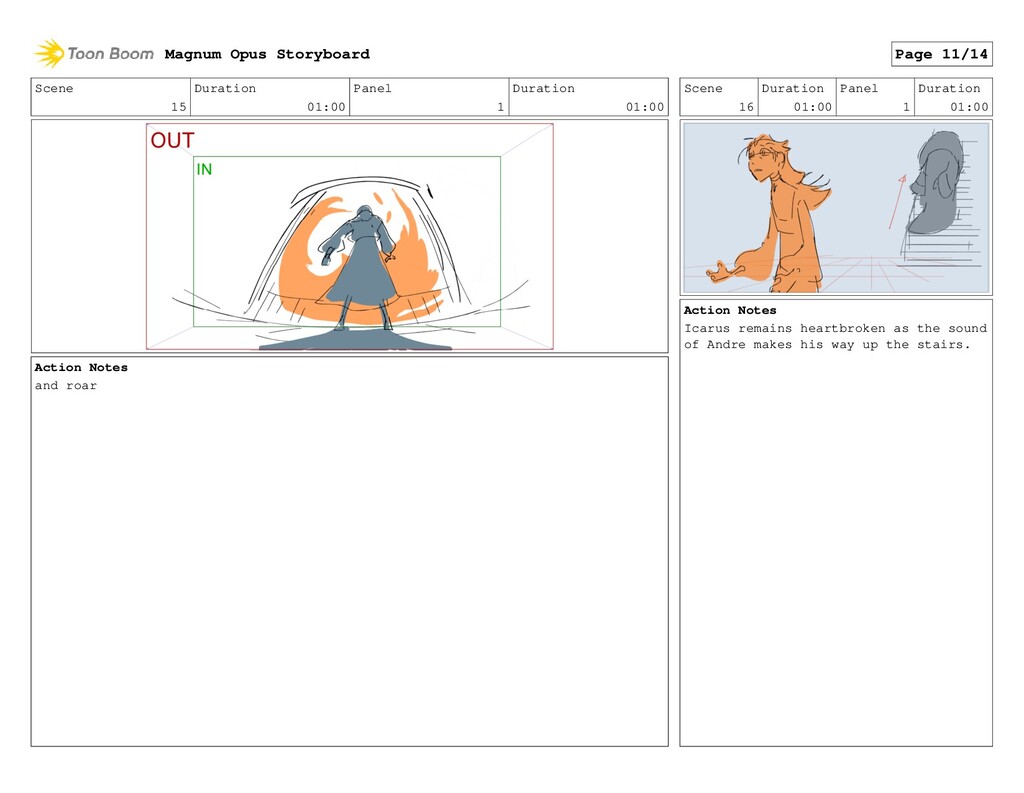Viewport: 1024px width, 793px height.
Task: Select the Scene 16 panel duration 01:00
Action: [969, 107]
